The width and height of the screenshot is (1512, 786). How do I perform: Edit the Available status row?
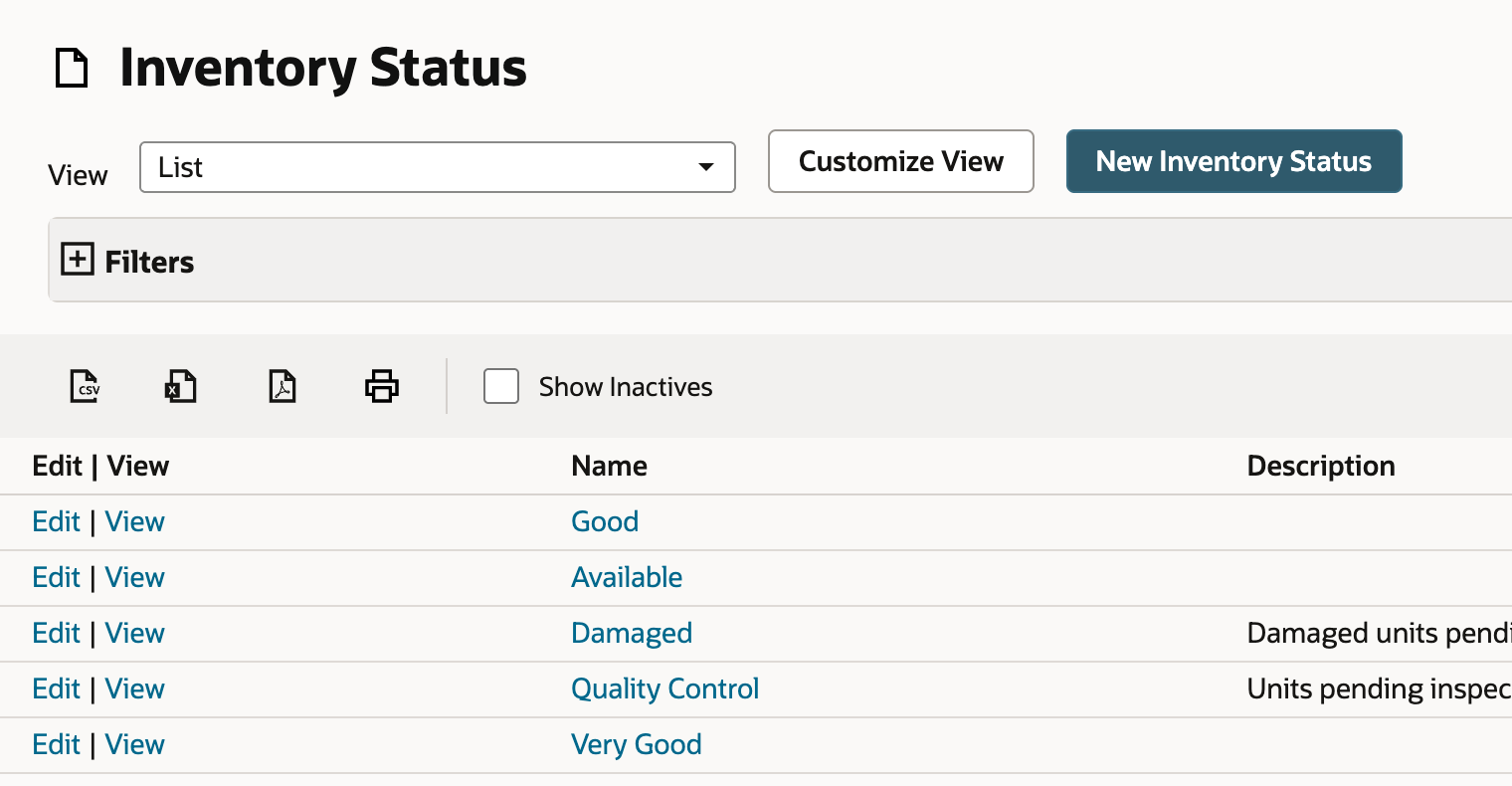56,577
